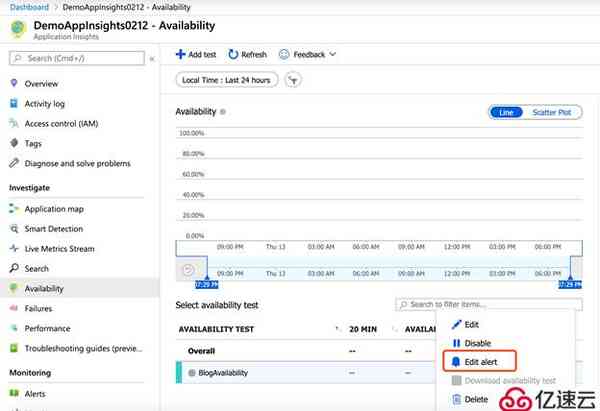This screenshot has width=600, height=411.
Task: Choose Disable in the context menu
Action: click(x=477, y=343)
